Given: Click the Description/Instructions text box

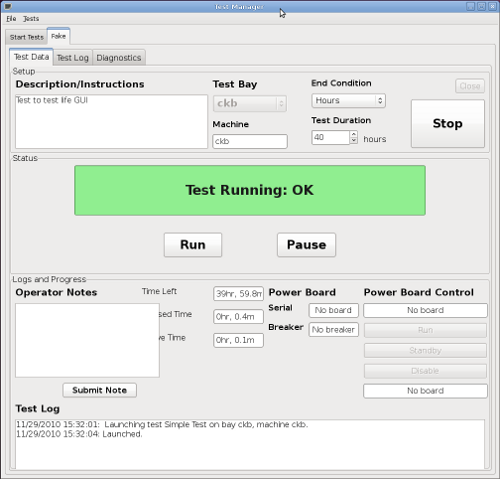Looking at the screenshot, I should (x=111, y=122).
